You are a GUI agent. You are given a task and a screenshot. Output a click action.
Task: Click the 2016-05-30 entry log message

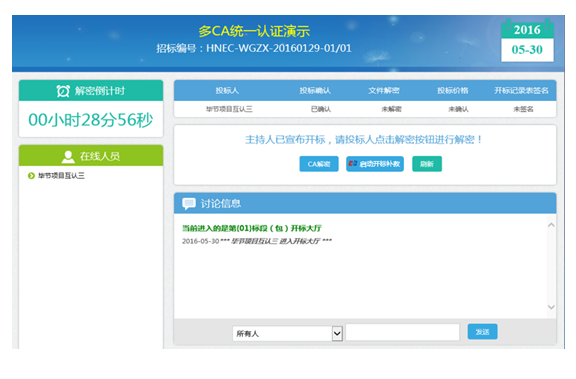(x=257, y=241)
